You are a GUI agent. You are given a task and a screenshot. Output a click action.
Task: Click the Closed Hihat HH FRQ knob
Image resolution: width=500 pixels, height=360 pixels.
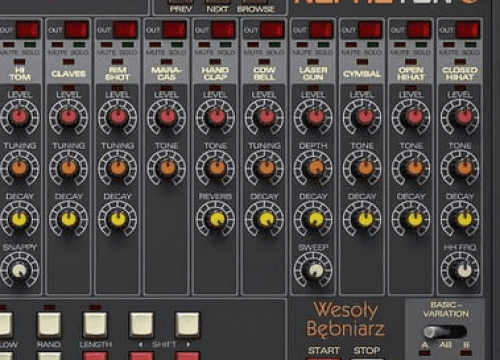[460, 270]
